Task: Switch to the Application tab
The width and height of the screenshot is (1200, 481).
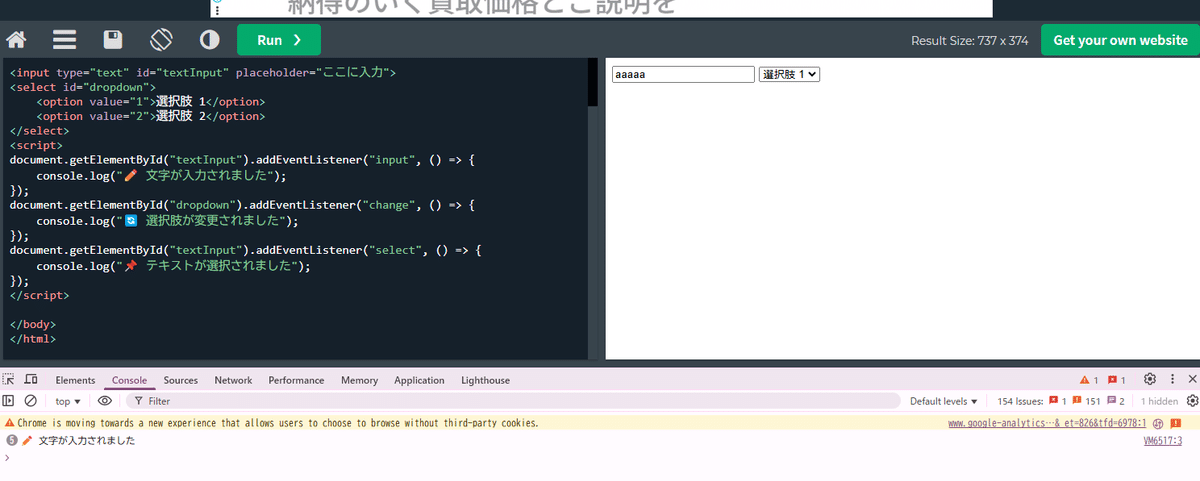Action: 419,380
